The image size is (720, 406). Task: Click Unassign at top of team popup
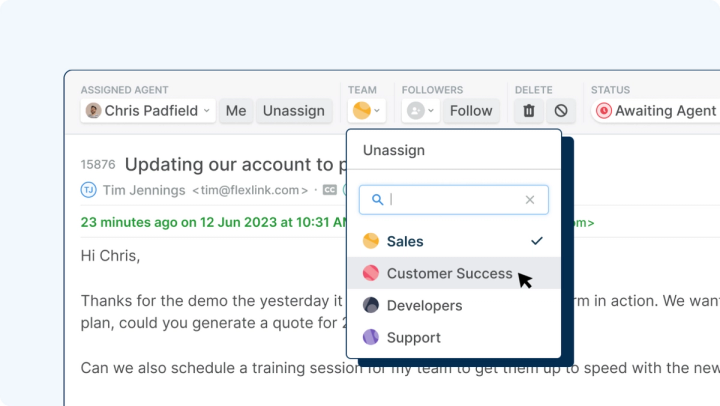pos(394,150)
